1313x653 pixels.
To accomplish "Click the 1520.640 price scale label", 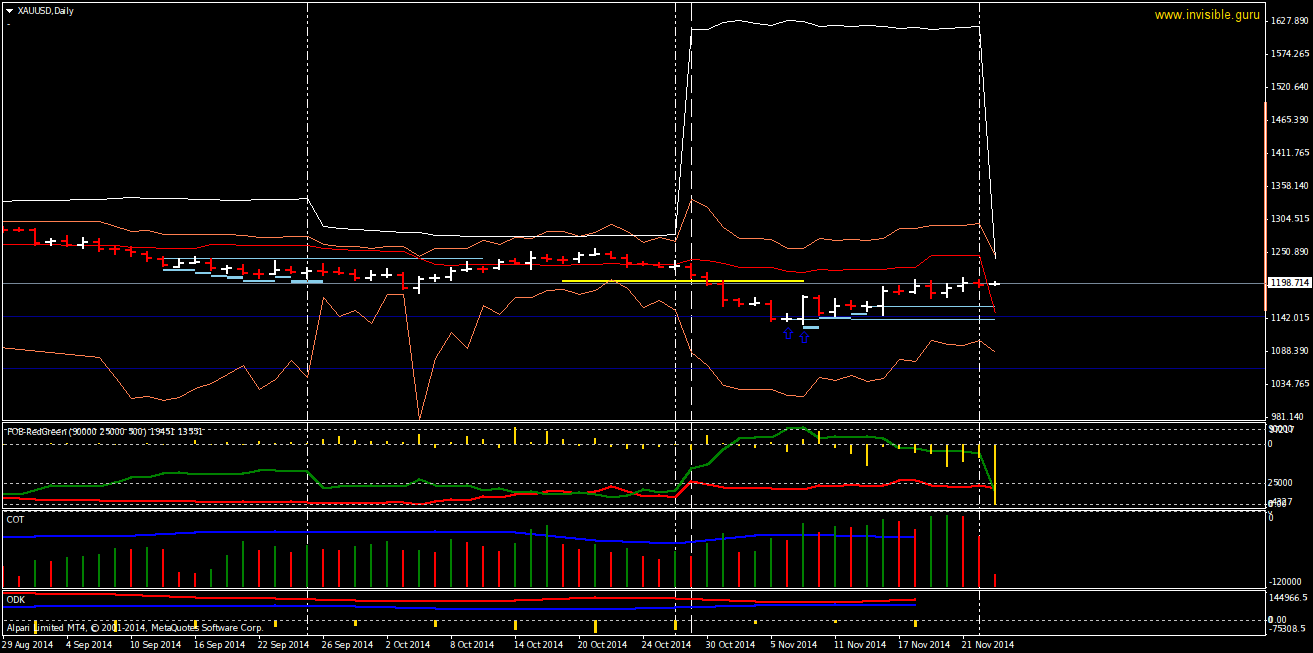I will click(x=1290, y=87).
